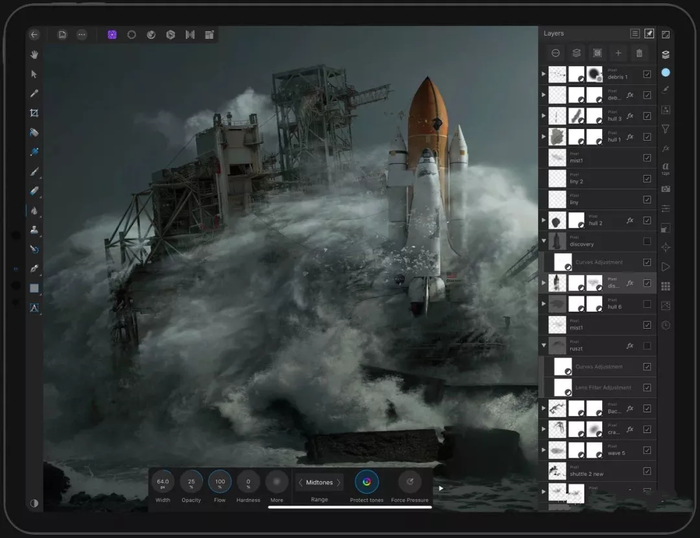The image size is (700, 538).
Task: Toggle the Force Pressure button
Action: 409,482
